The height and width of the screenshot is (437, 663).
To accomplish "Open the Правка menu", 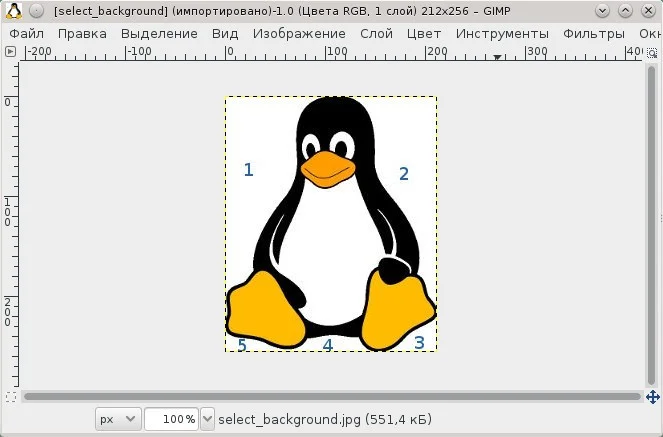I will click(82, 34).
